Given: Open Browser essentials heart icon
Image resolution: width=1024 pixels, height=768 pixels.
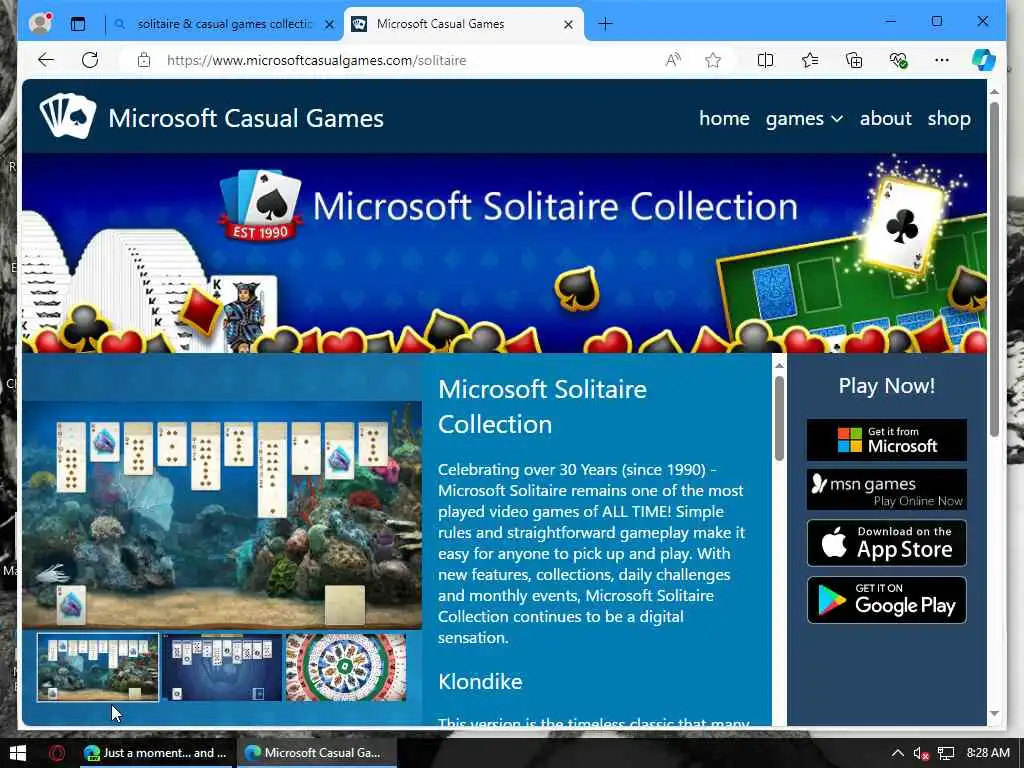Looking at the screenshot, I should 899,60.
